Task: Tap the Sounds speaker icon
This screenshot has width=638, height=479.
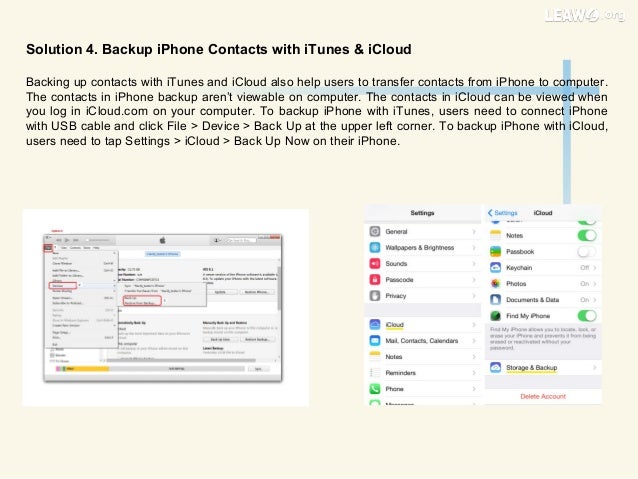Action: tap(375, 264)
